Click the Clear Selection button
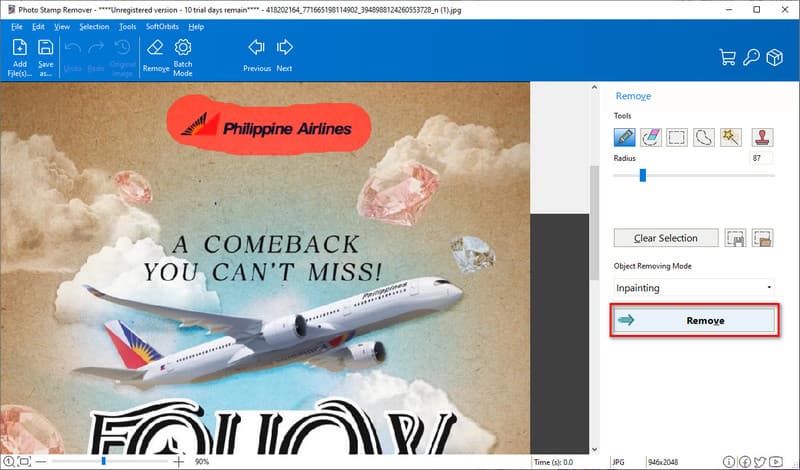Screen dimensions: 800x470 tap(666, 238)
